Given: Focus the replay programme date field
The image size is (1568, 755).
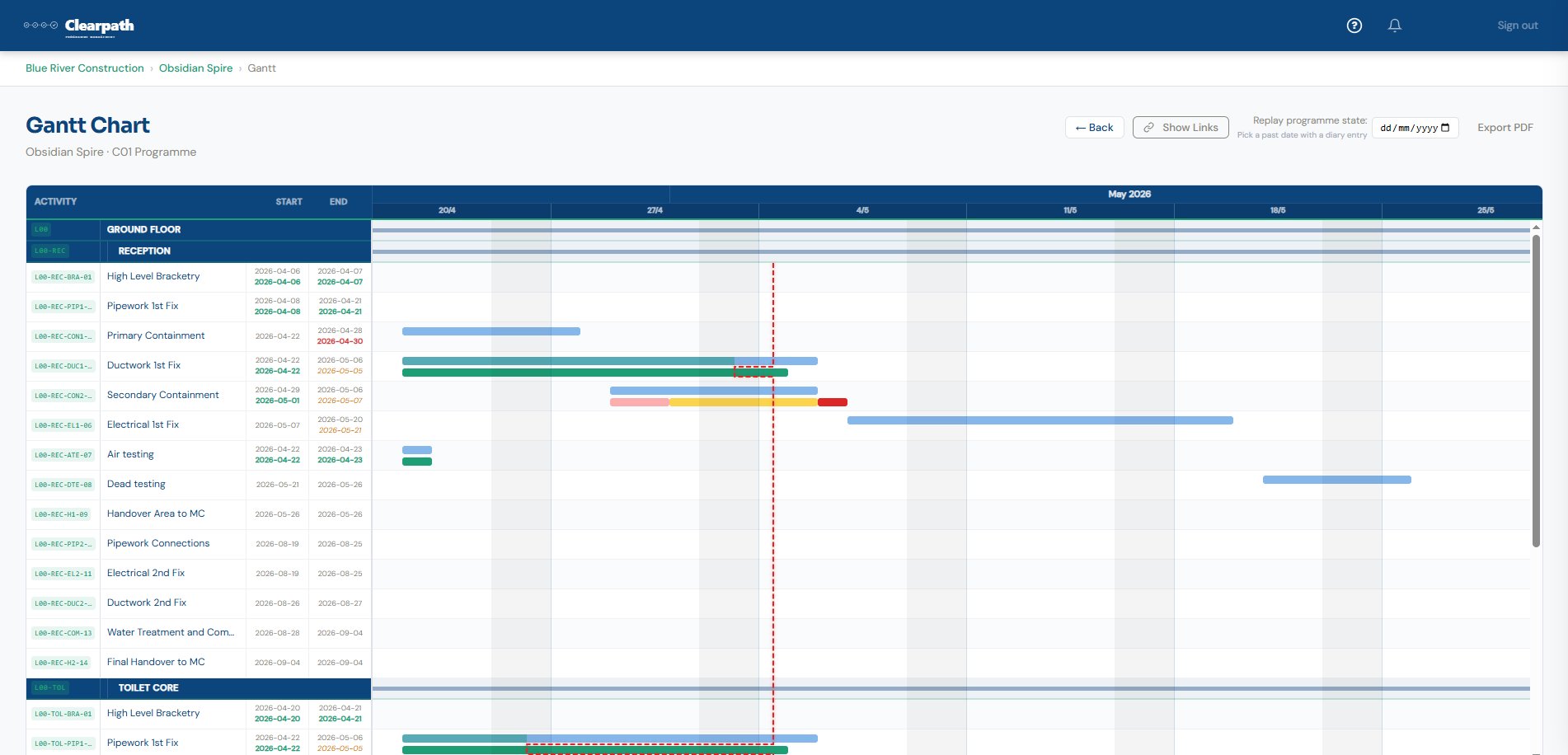Looking at the screenshot, I should [1415, 128].
